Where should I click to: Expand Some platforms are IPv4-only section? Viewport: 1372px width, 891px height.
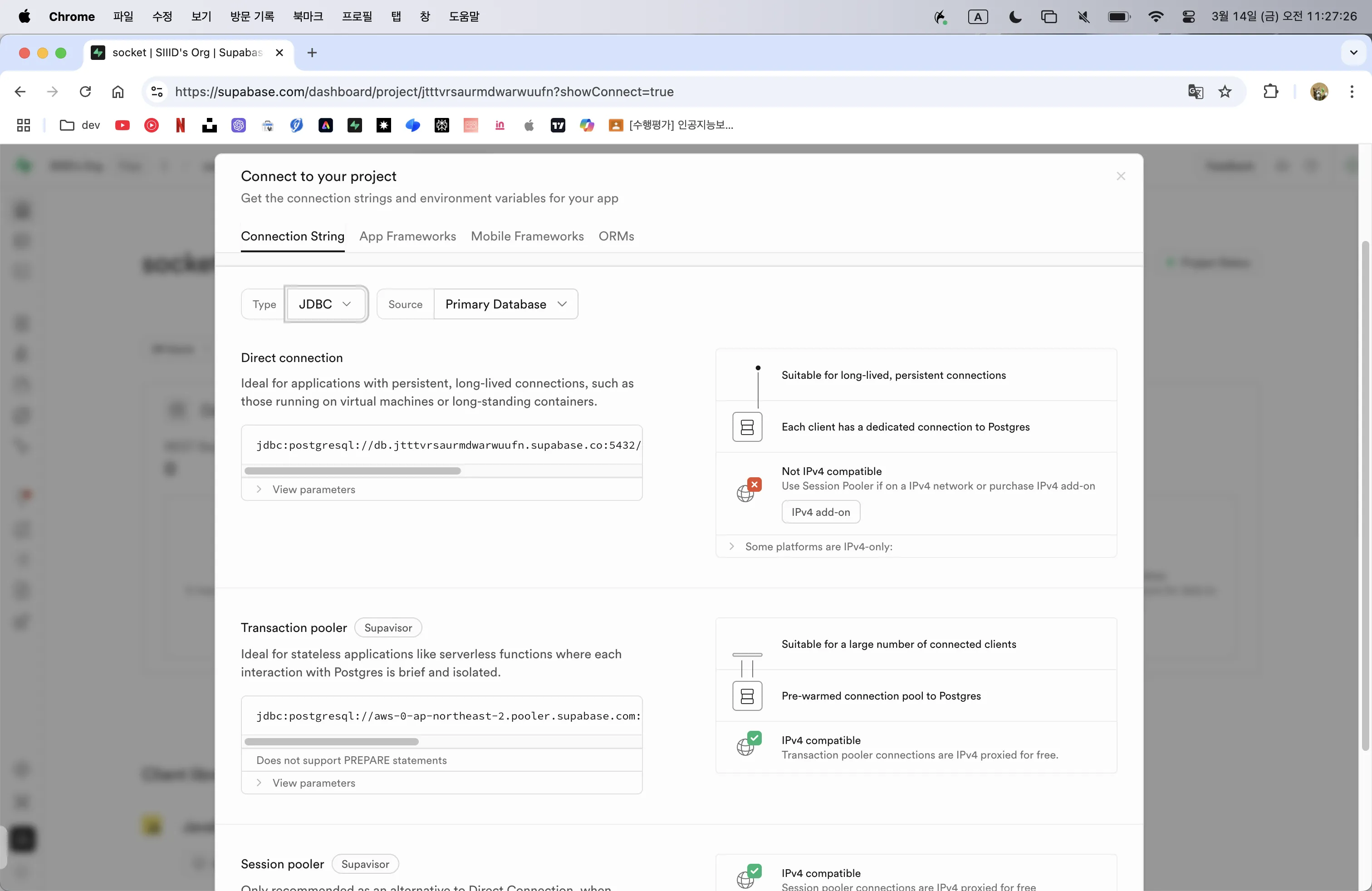818,546
